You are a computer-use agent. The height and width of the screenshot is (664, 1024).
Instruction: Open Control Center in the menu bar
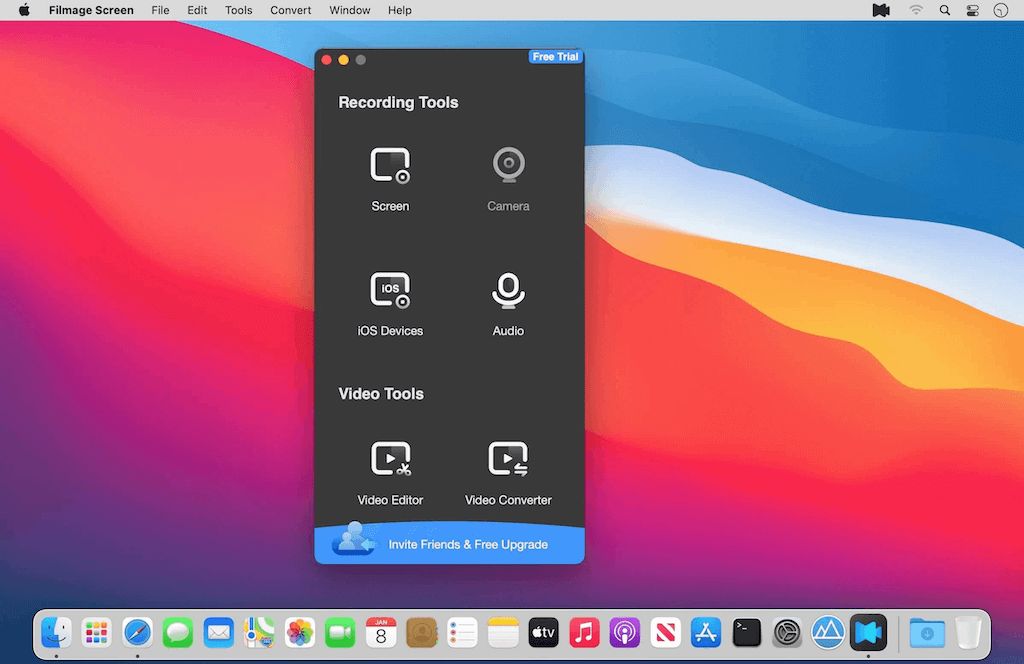[x=972, y=10]
